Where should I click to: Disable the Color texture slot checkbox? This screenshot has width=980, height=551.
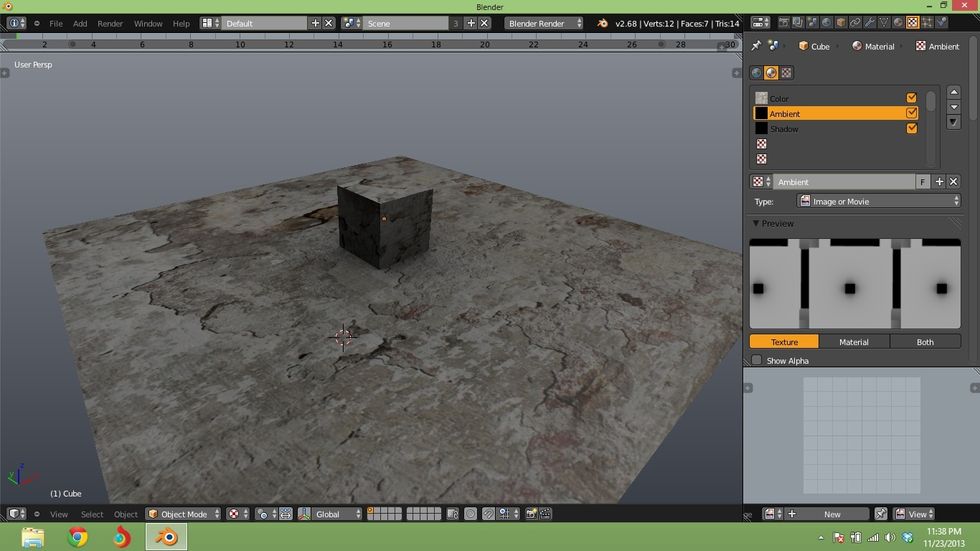pos(912,97)
